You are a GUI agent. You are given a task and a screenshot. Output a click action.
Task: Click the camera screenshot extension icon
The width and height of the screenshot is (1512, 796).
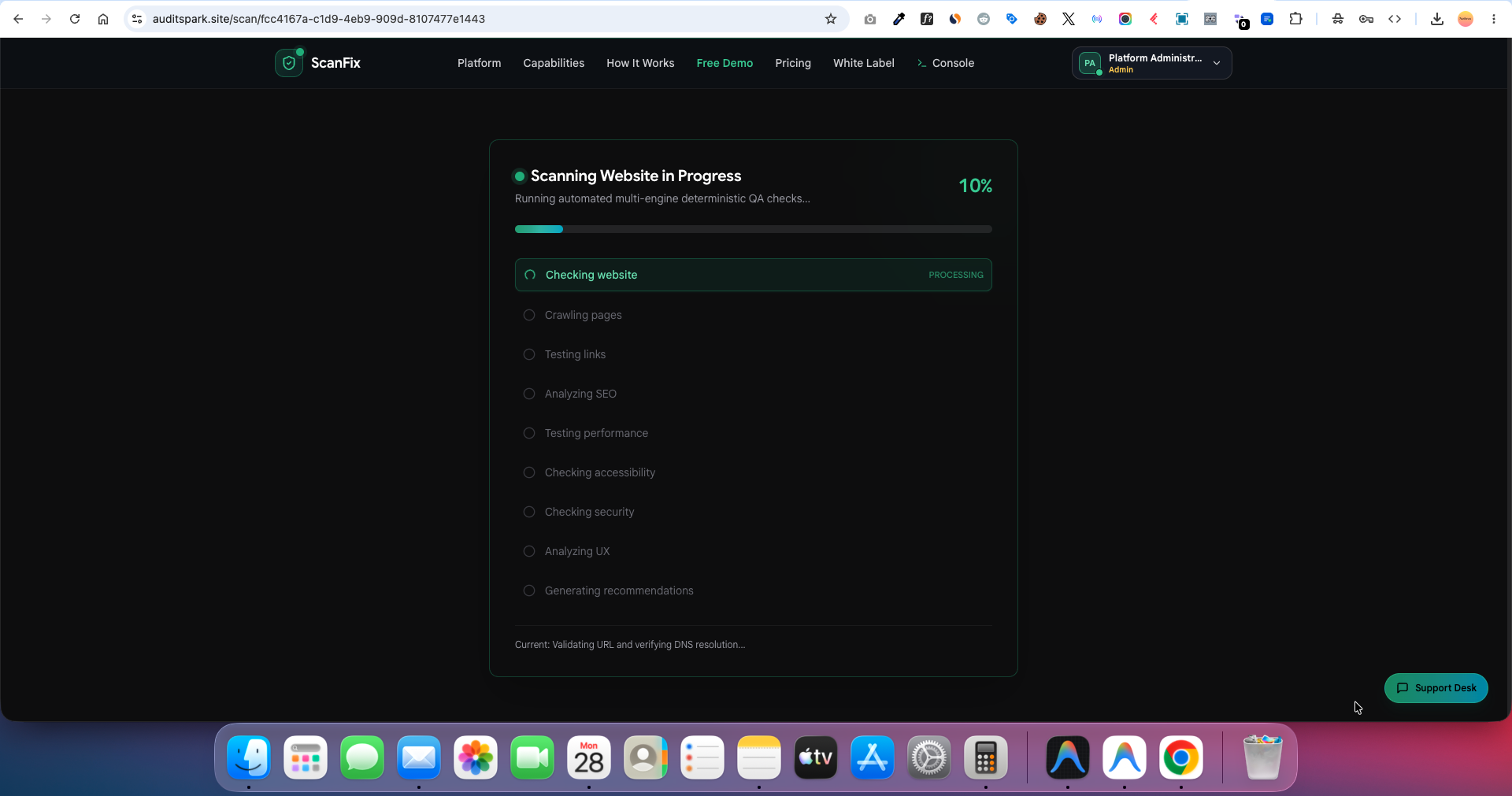click(x=870, y=19)
